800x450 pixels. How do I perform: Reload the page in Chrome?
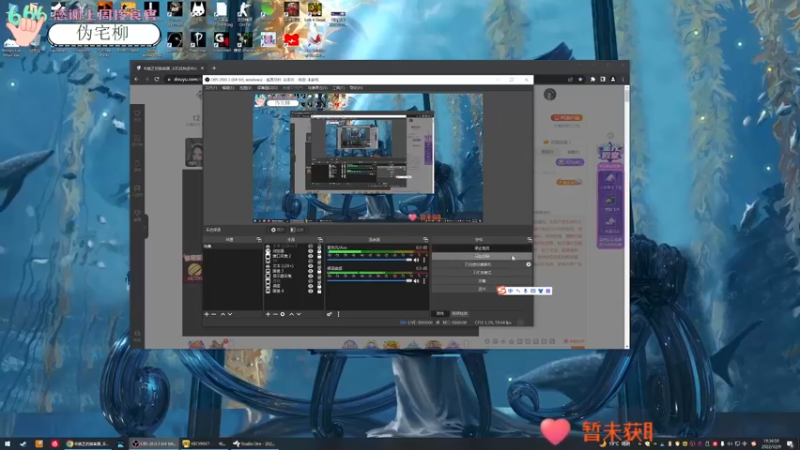pos(157,79)
